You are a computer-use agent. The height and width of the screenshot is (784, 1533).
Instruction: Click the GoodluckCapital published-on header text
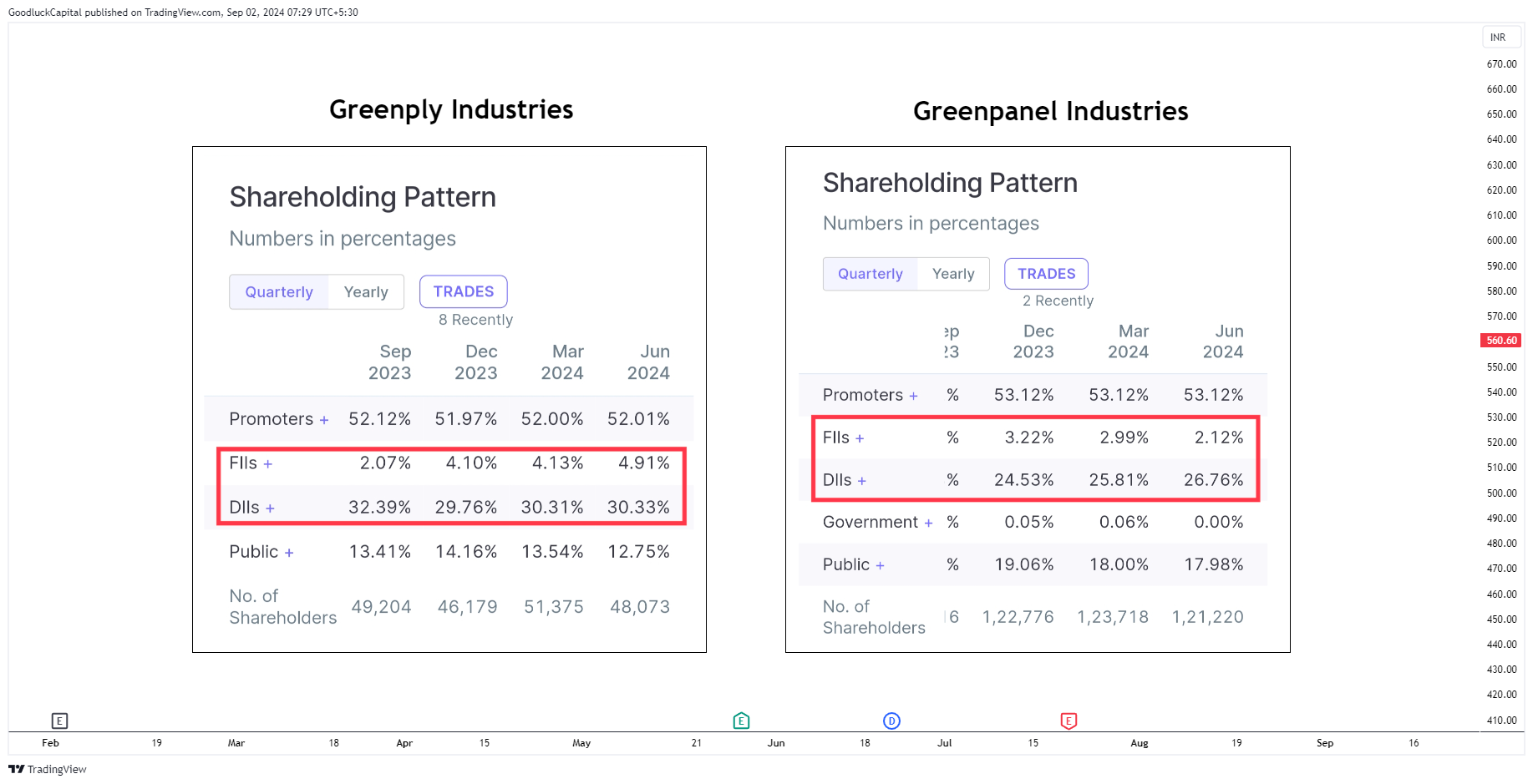point(183,13)
